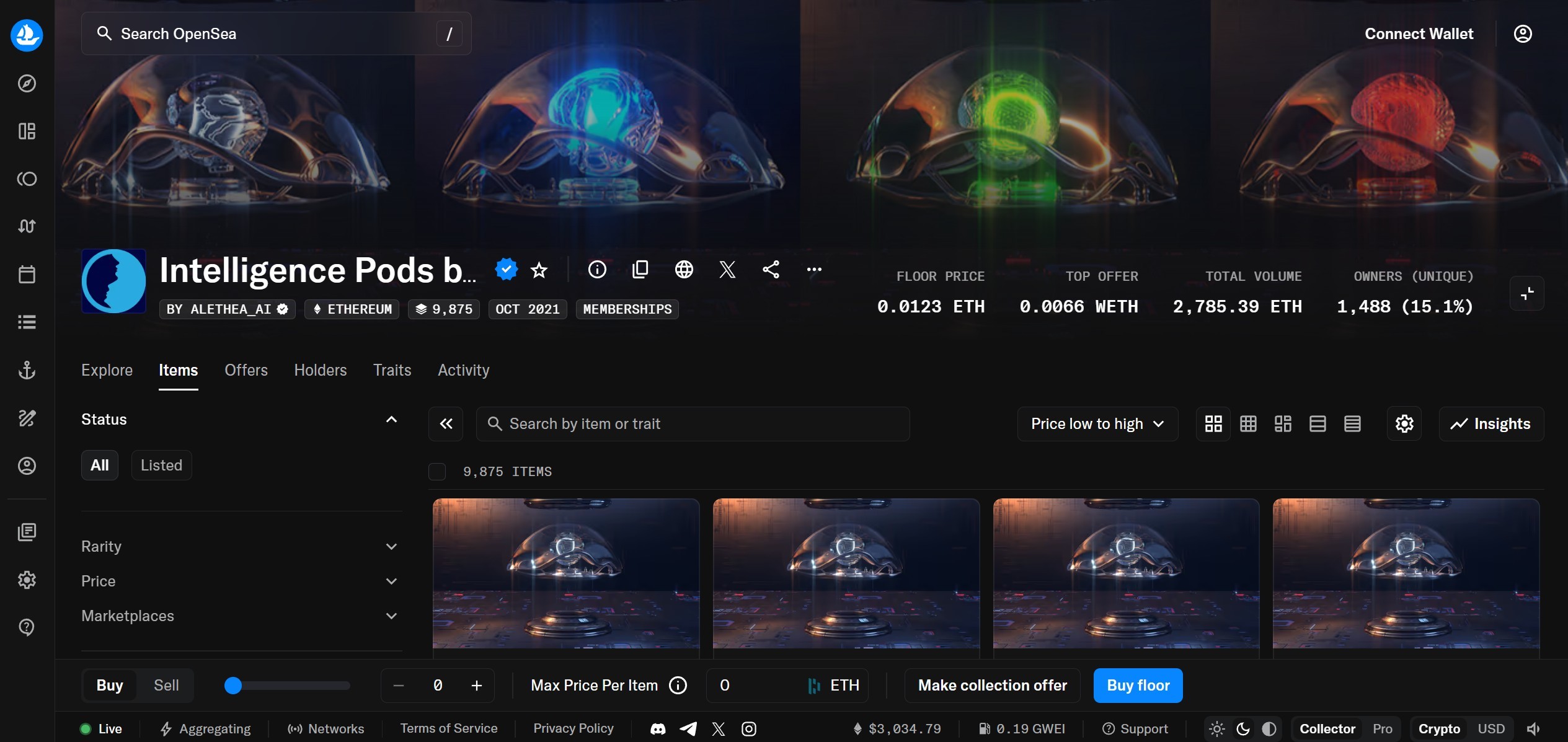Switch currency display to USD
Viewport: 1568px width, 742px height.
click(1490, 728)
